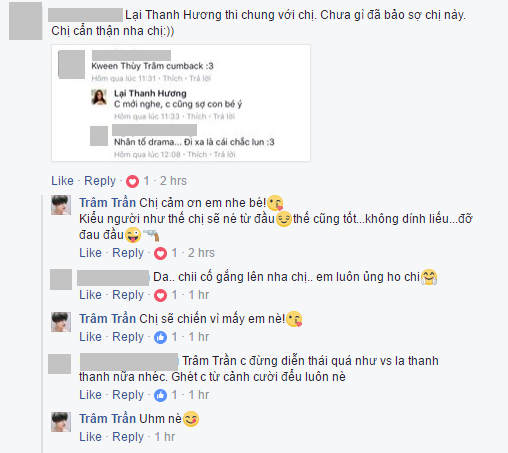The height and width of the screenshot is (453, 508).
Task: Reply to Trâm Trần's 'Uhm nè' comment
Action: tap(128, 437)
